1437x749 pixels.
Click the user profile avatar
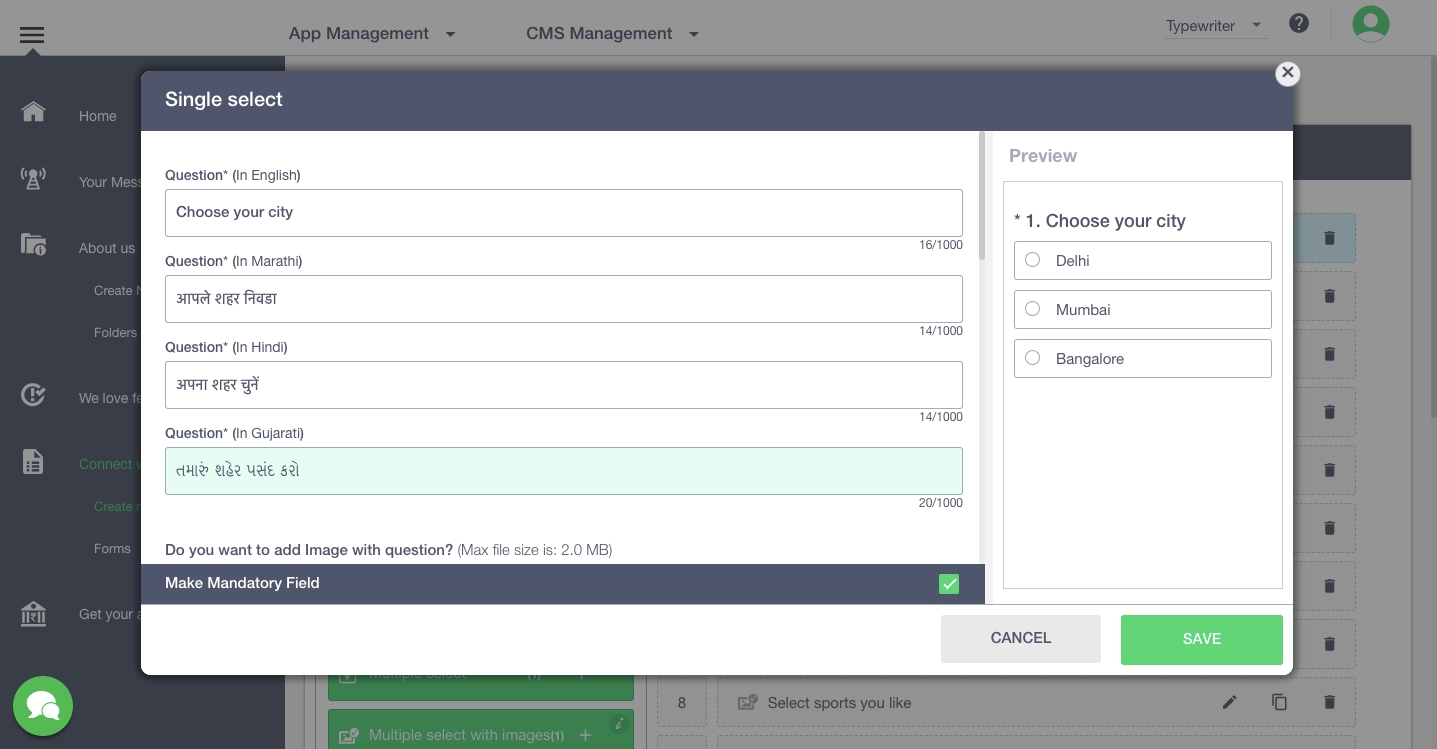point(1370,24)
